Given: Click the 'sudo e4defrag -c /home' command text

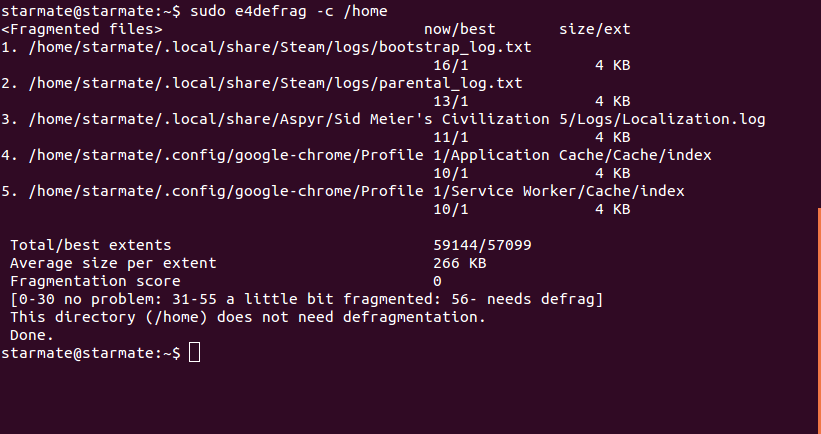Looking at the screenshot, I should click(289, 11).
